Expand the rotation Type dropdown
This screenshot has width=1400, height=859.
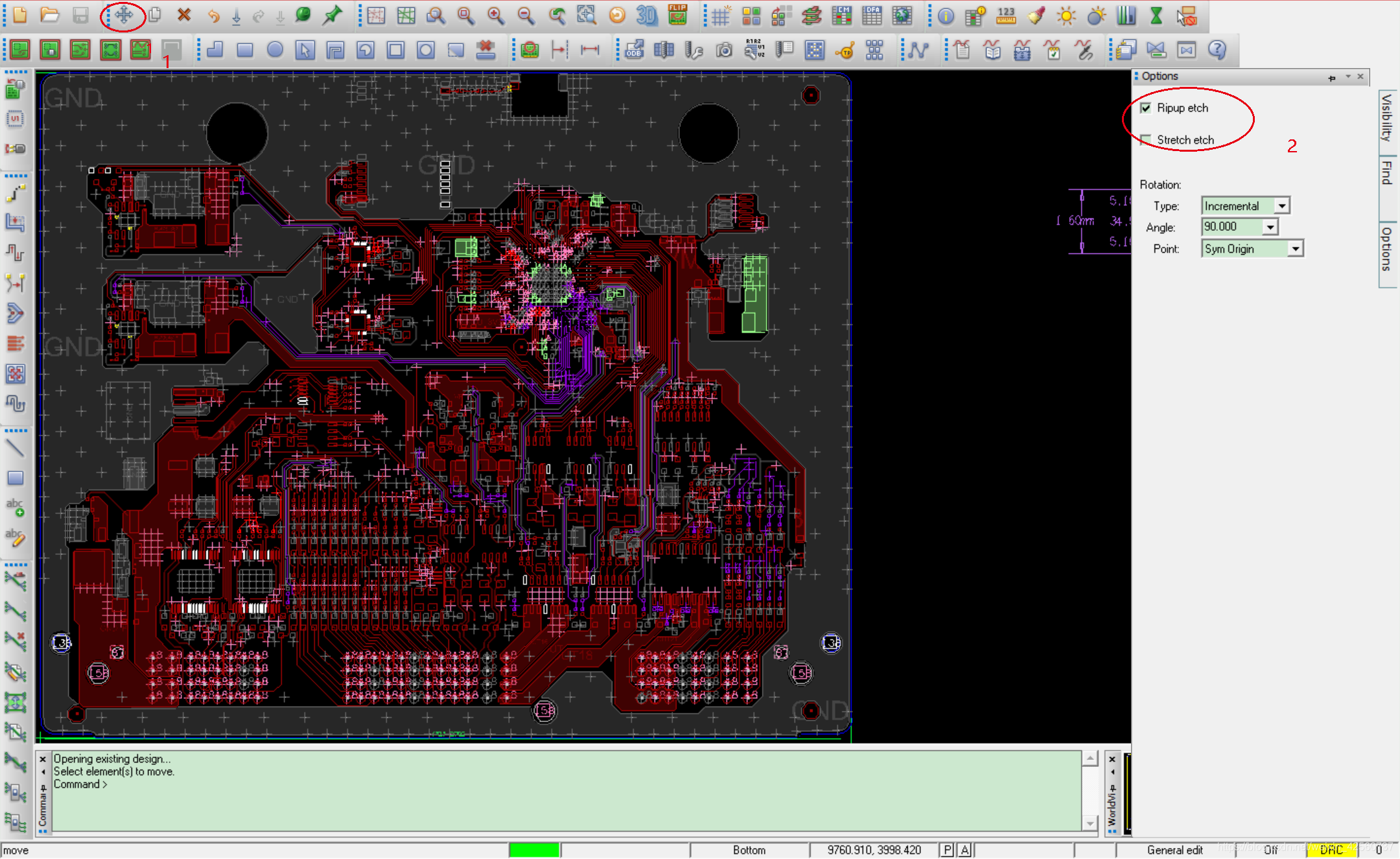pos(1281,206)
